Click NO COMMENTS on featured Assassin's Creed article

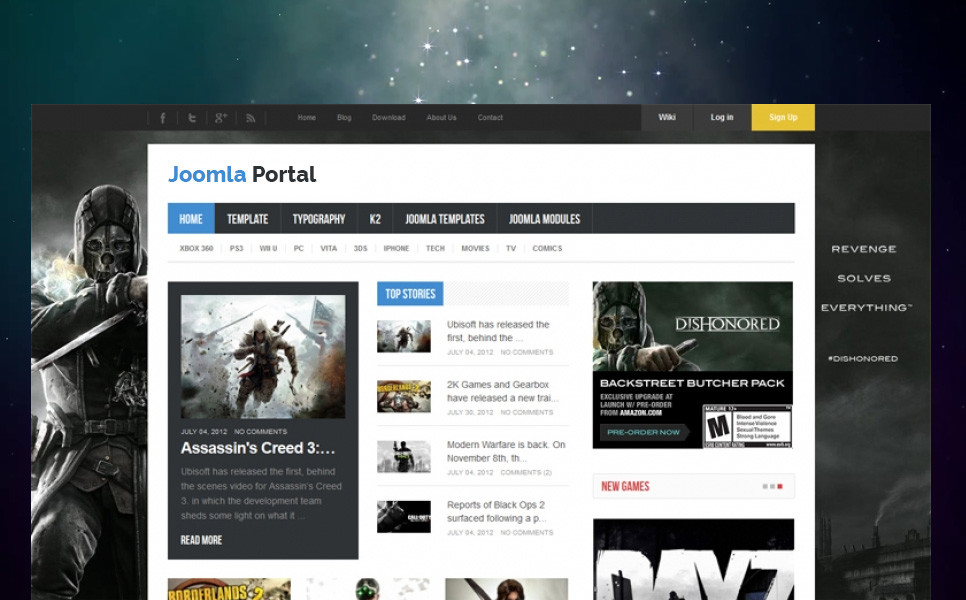[261, 432]
